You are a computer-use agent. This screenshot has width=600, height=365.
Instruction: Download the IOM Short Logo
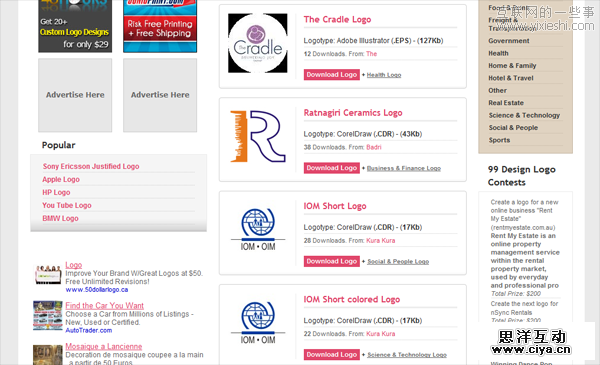click(332, 261)
